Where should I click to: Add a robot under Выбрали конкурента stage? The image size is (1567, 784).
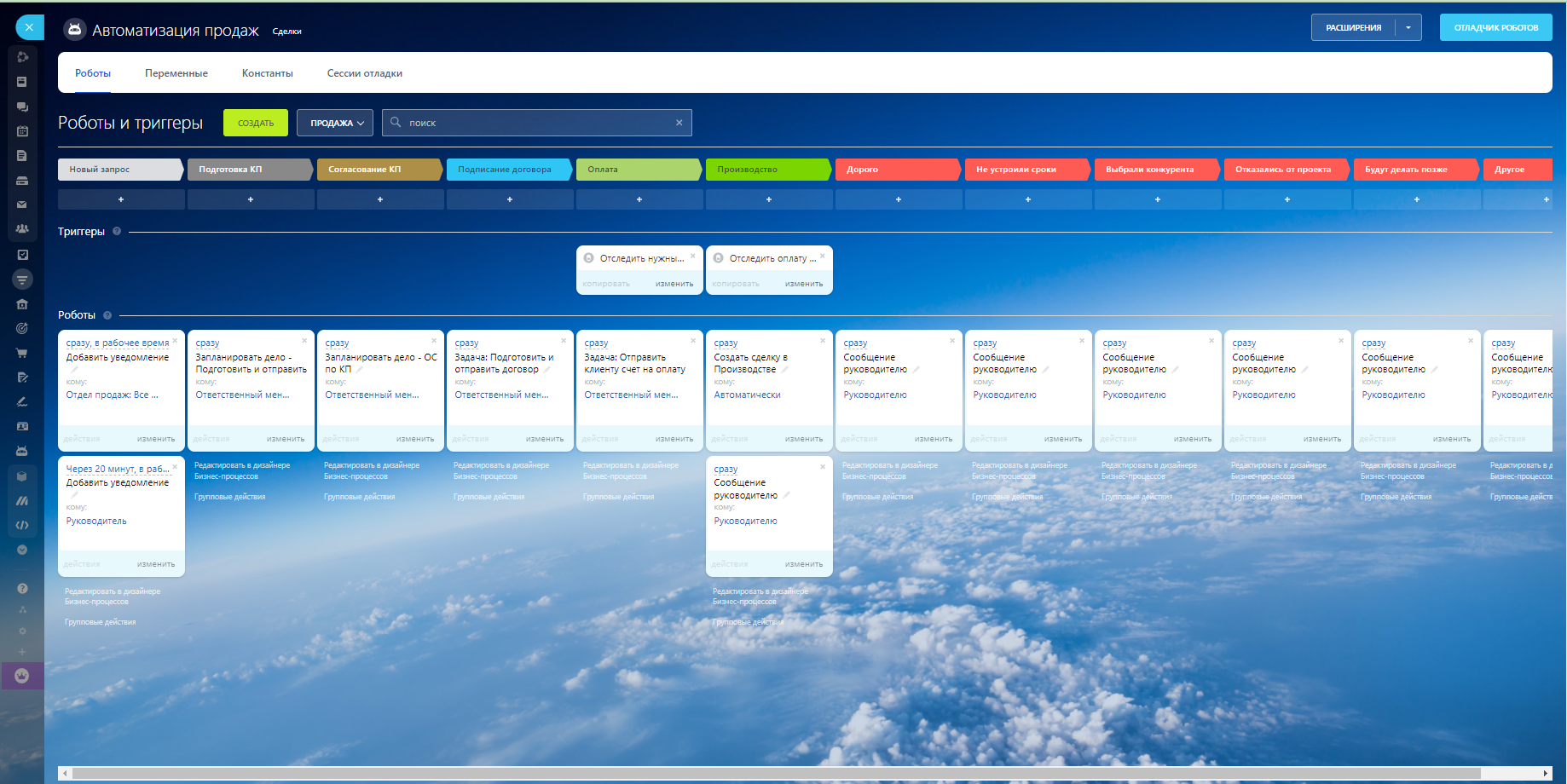(1158, 199)
